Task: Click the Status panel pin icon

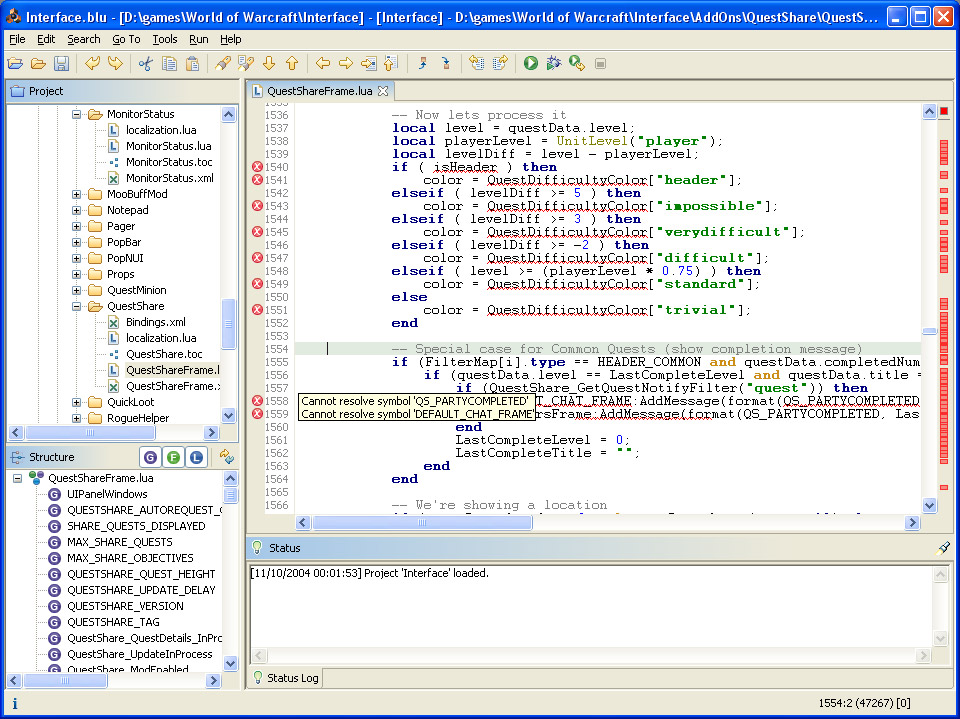Action: point(941,548)
